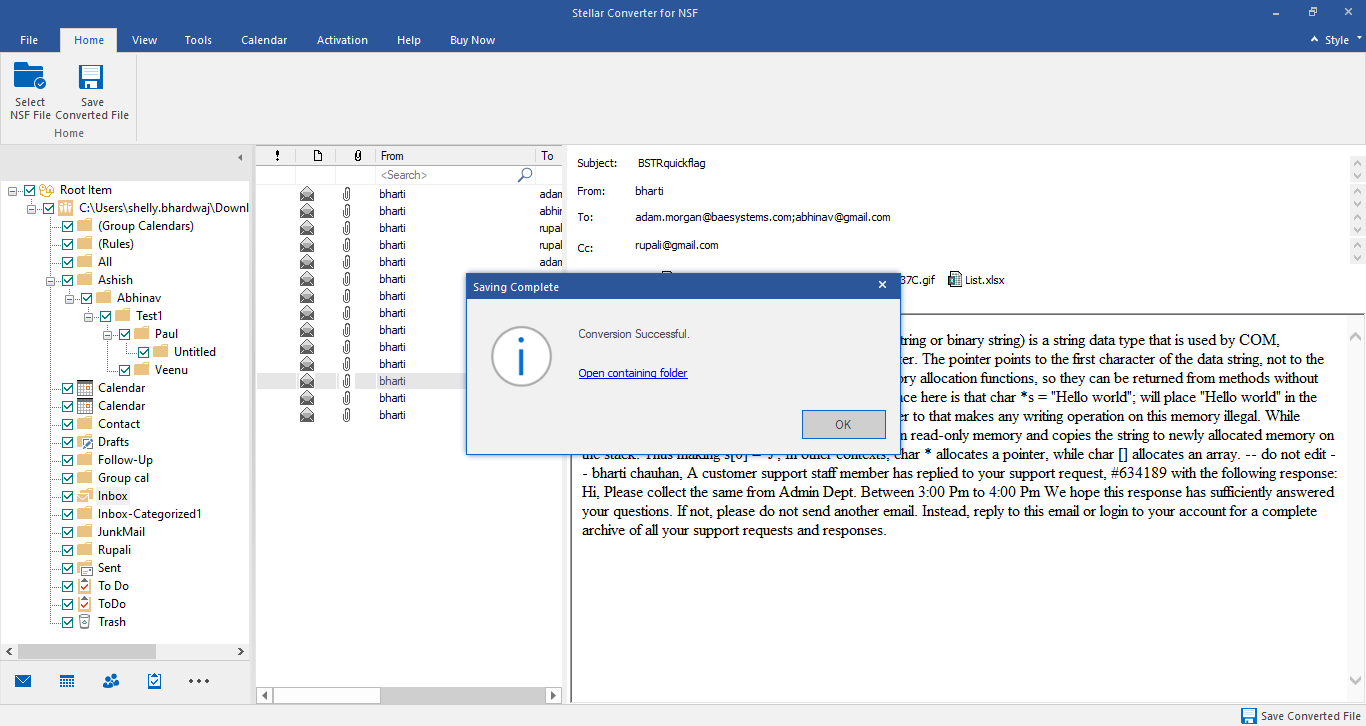The image size is (1366, 726).
Task: Toggle the Untitled folder checkbox
Action: tap(144, 352)
